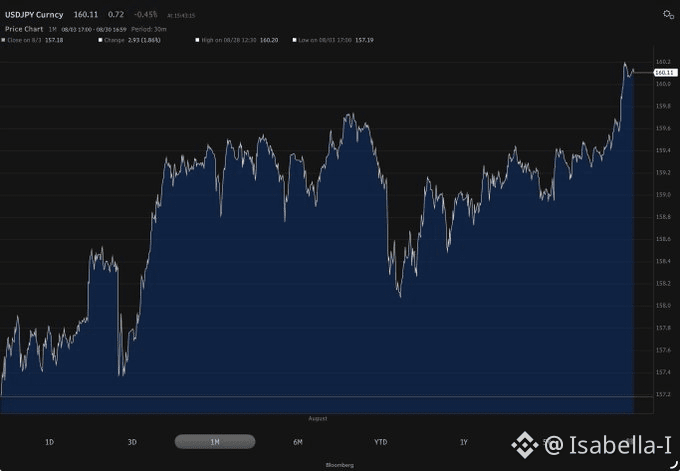This screenshot has height=471, width=680.
Task: Click the 'Bloomberg' credit text at bottom
Action: [340, 465]
